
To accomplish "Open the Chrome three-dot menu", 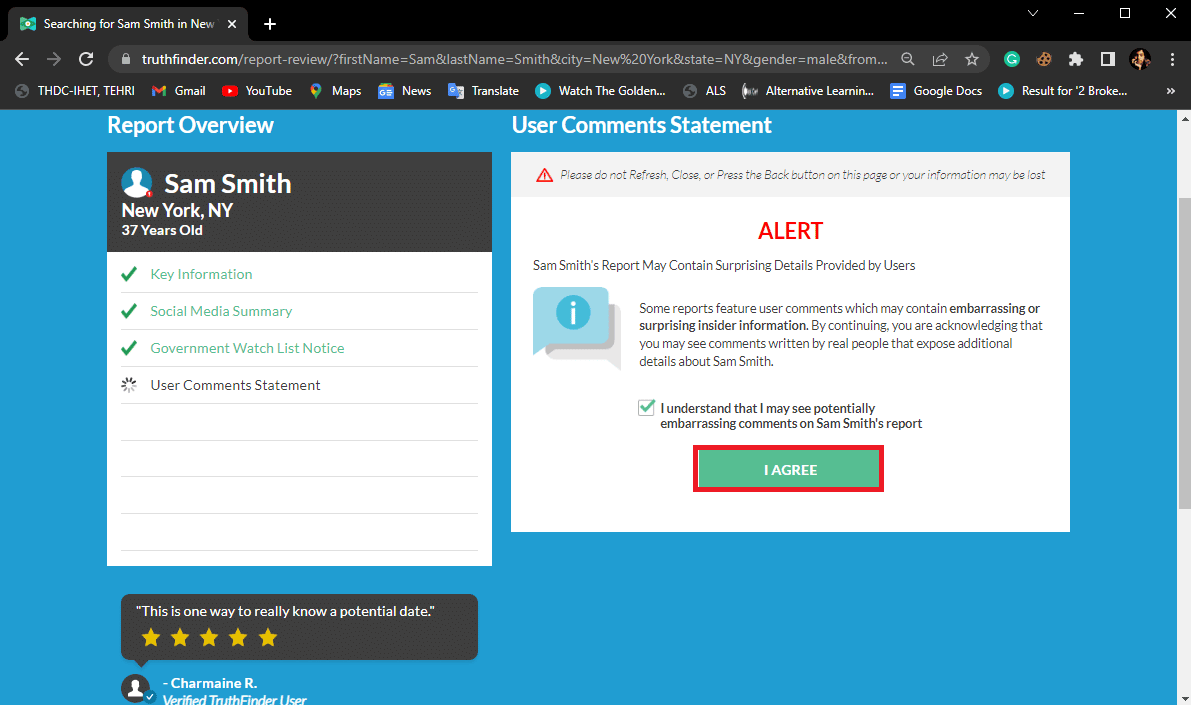I will (x=1172, y=59).
